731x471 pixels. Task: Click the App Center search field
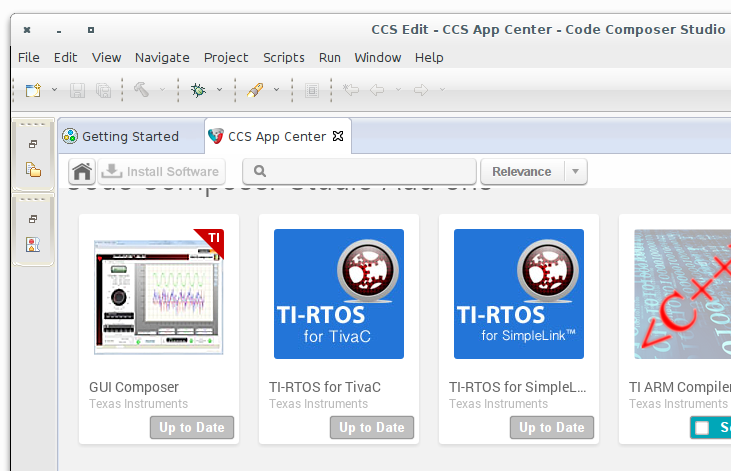(359, 172)
